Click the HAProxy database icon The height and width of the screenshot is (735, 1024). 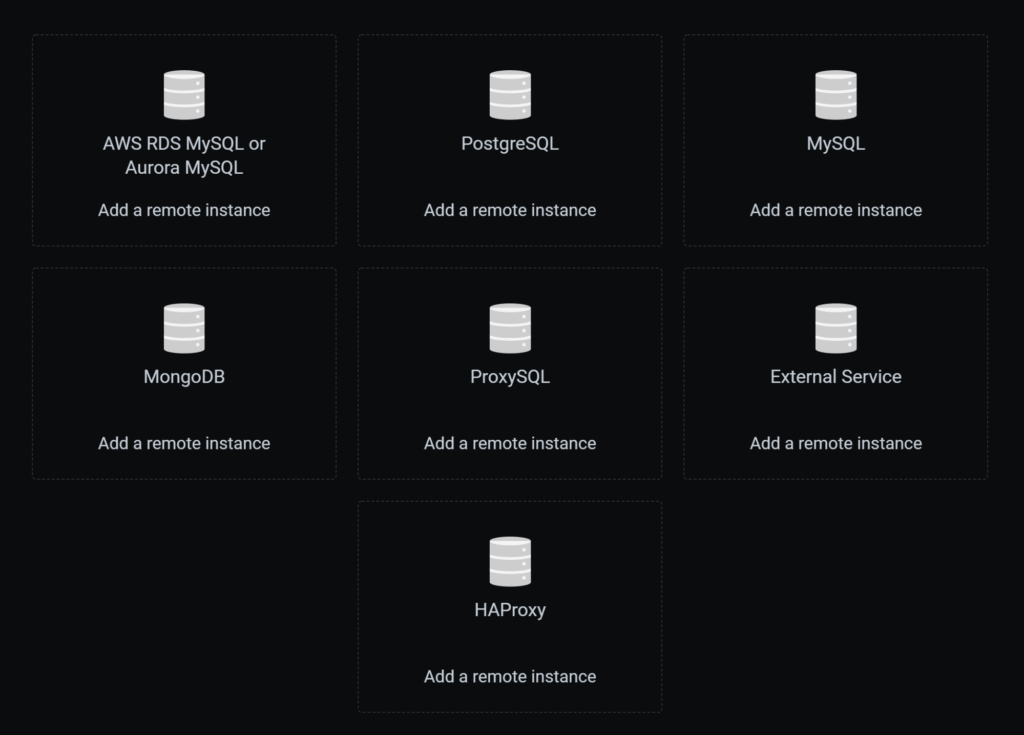pyautogui.click(x=510, y=561)
